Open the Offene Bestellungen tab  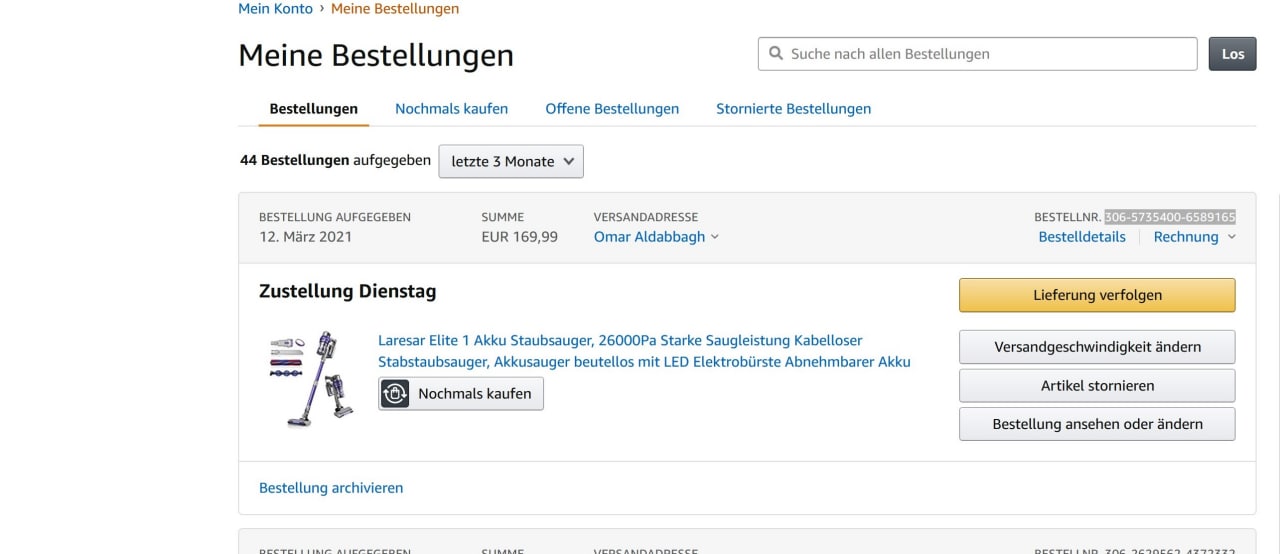coord(612,109)
